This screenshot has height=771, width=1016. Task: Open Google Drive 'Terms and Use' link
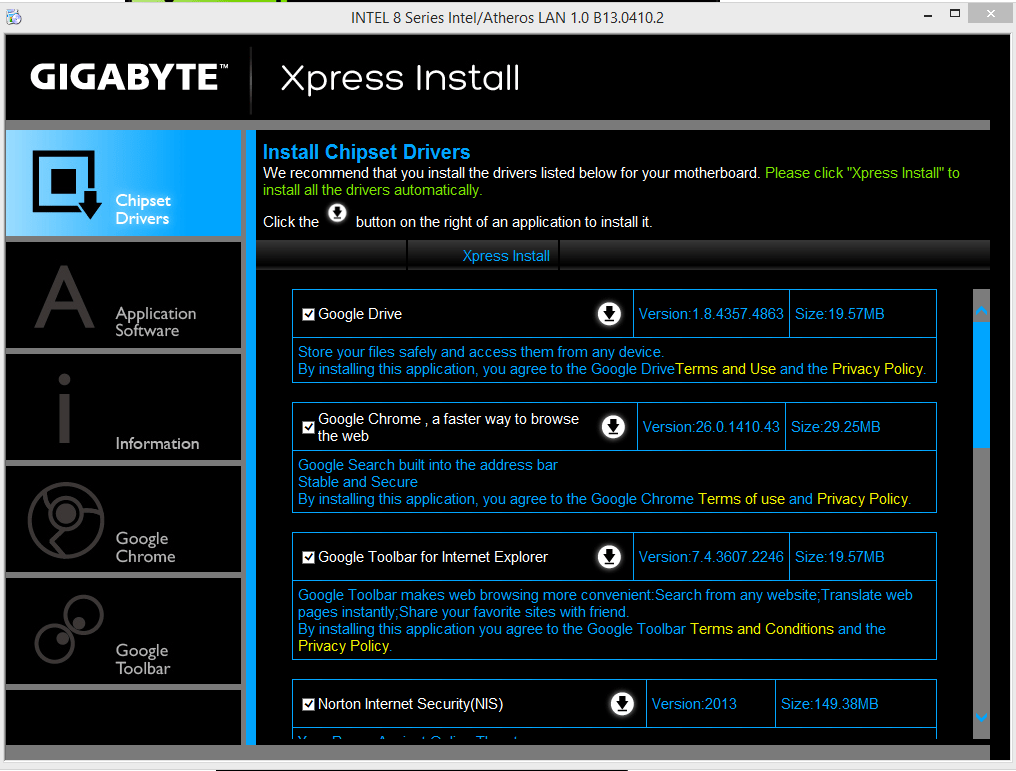pyautogui.click(x=726, y=369)
